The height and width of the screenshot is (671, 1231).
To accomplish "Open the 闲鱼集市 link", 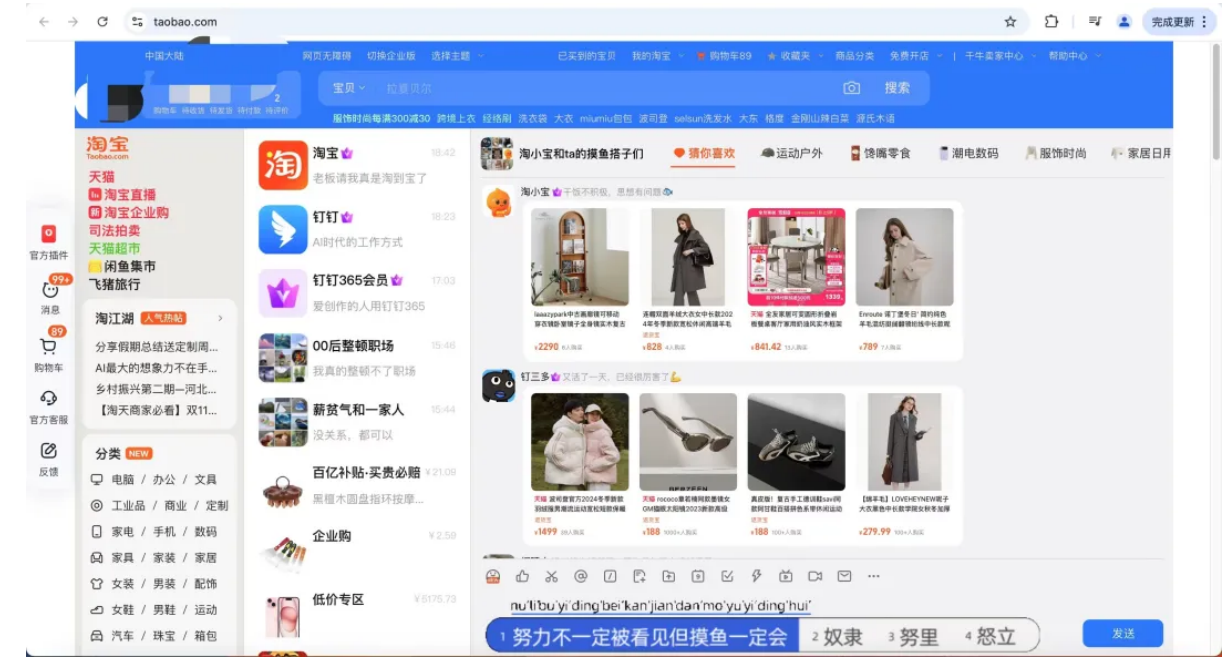I will 122,267.
